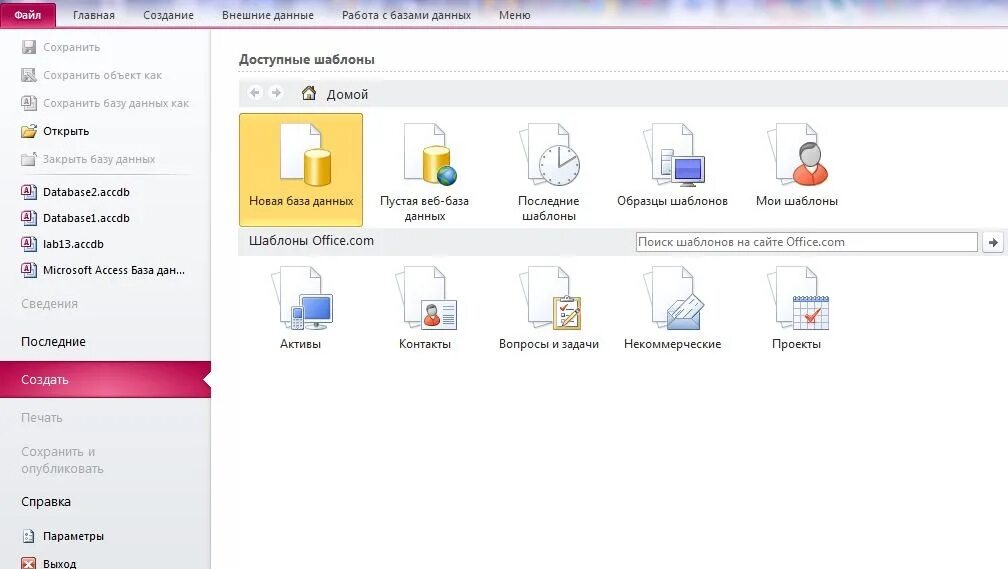The height and width of the screenshot is (569, 1008).
Task: Click the Домой home icon
Action: 309,93
